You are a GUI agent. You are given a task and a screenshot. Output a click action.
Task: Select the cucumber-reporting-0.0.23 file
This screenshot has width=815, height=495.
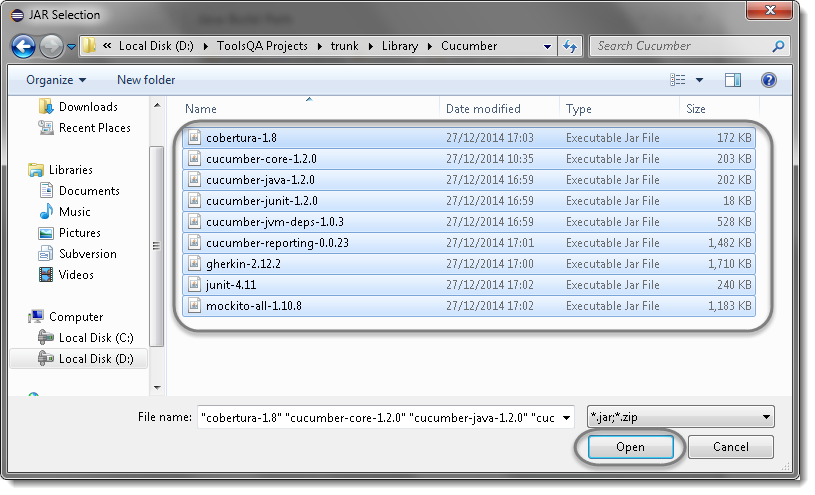pyautogui.click(x=469, y=243)
